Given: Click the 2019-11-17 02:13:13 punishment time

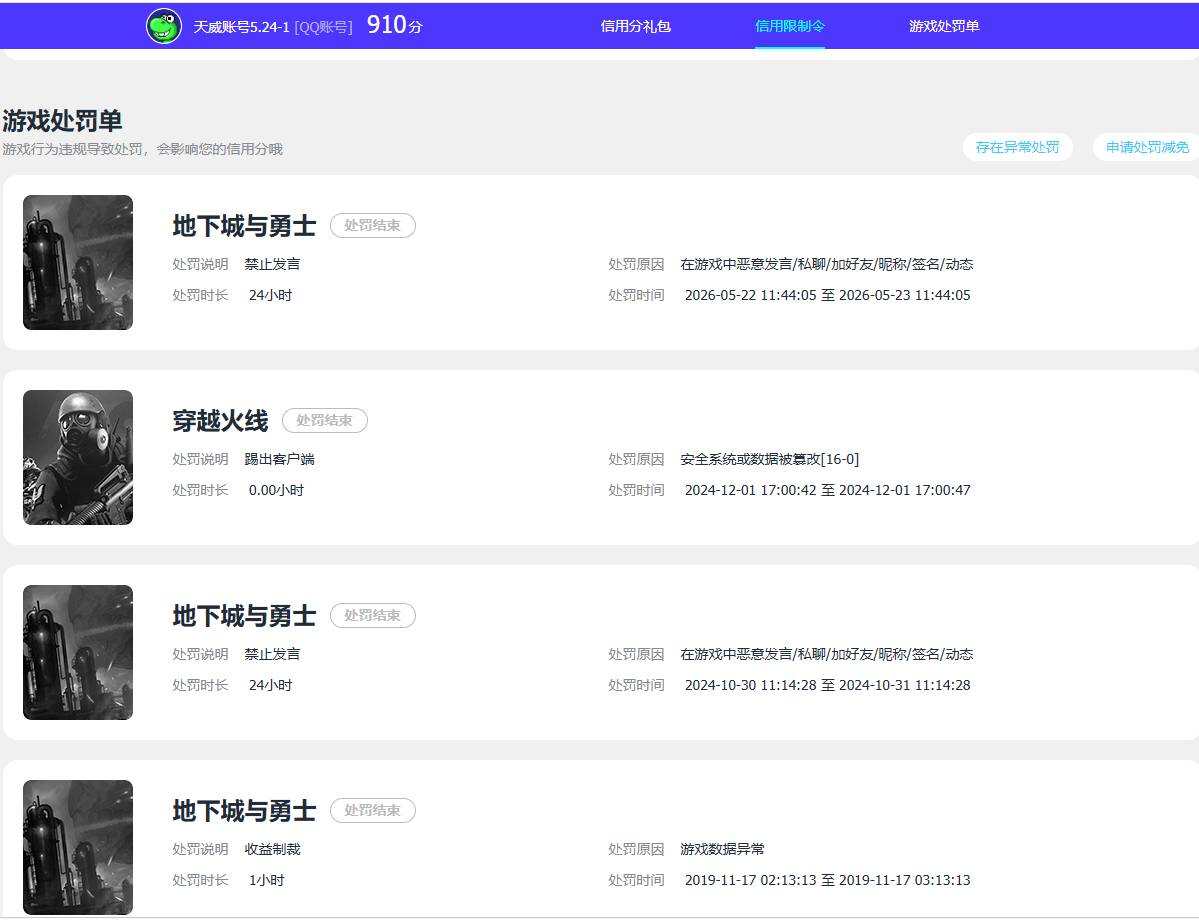Looking at the screenshot, I should point(827,880).
